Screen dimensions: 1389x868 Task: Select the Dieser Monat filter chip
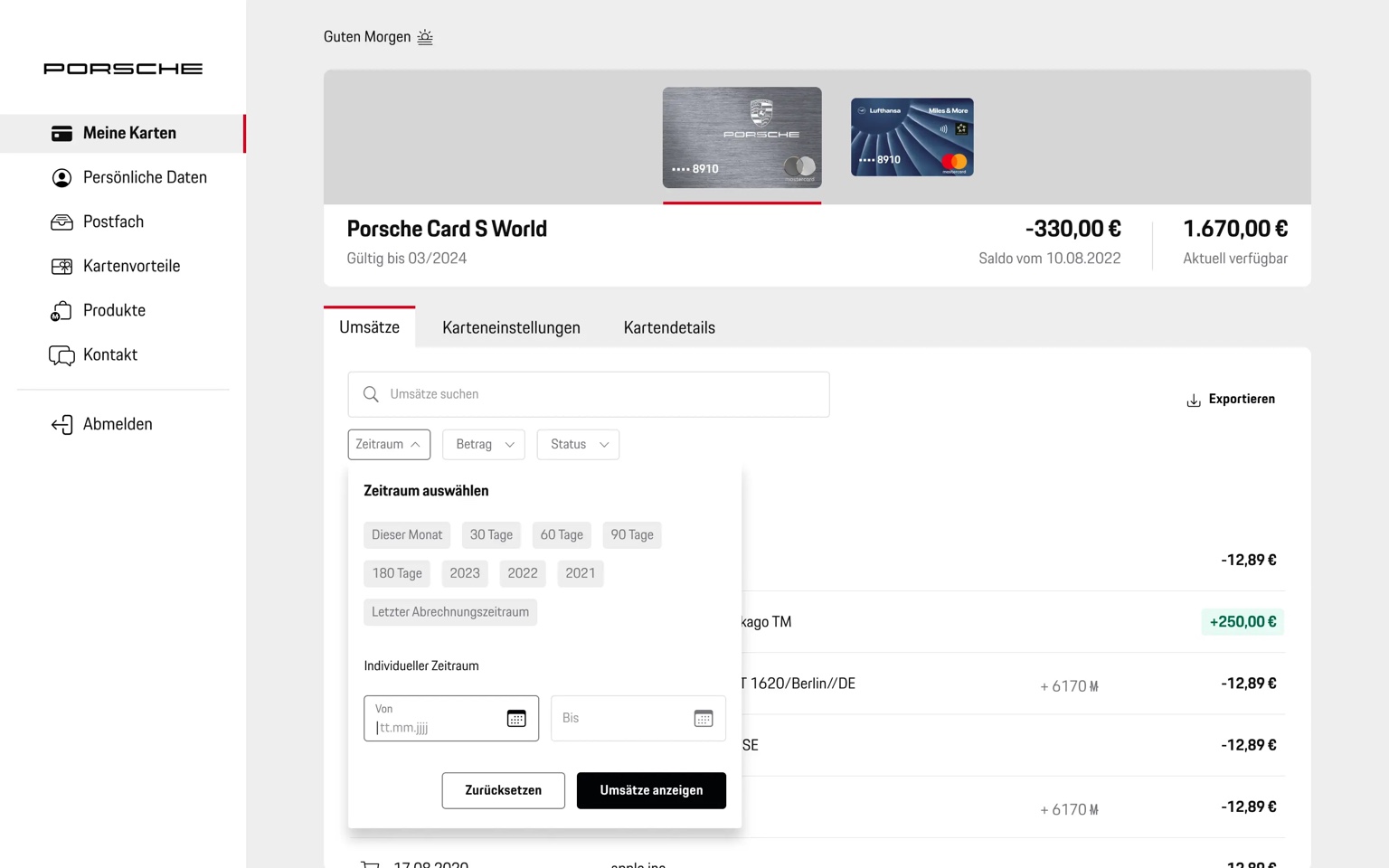407,535
